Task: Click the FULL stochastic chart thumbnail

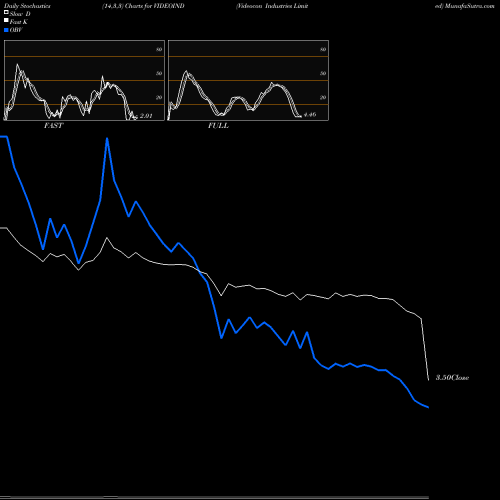Action: coord(248,80)
